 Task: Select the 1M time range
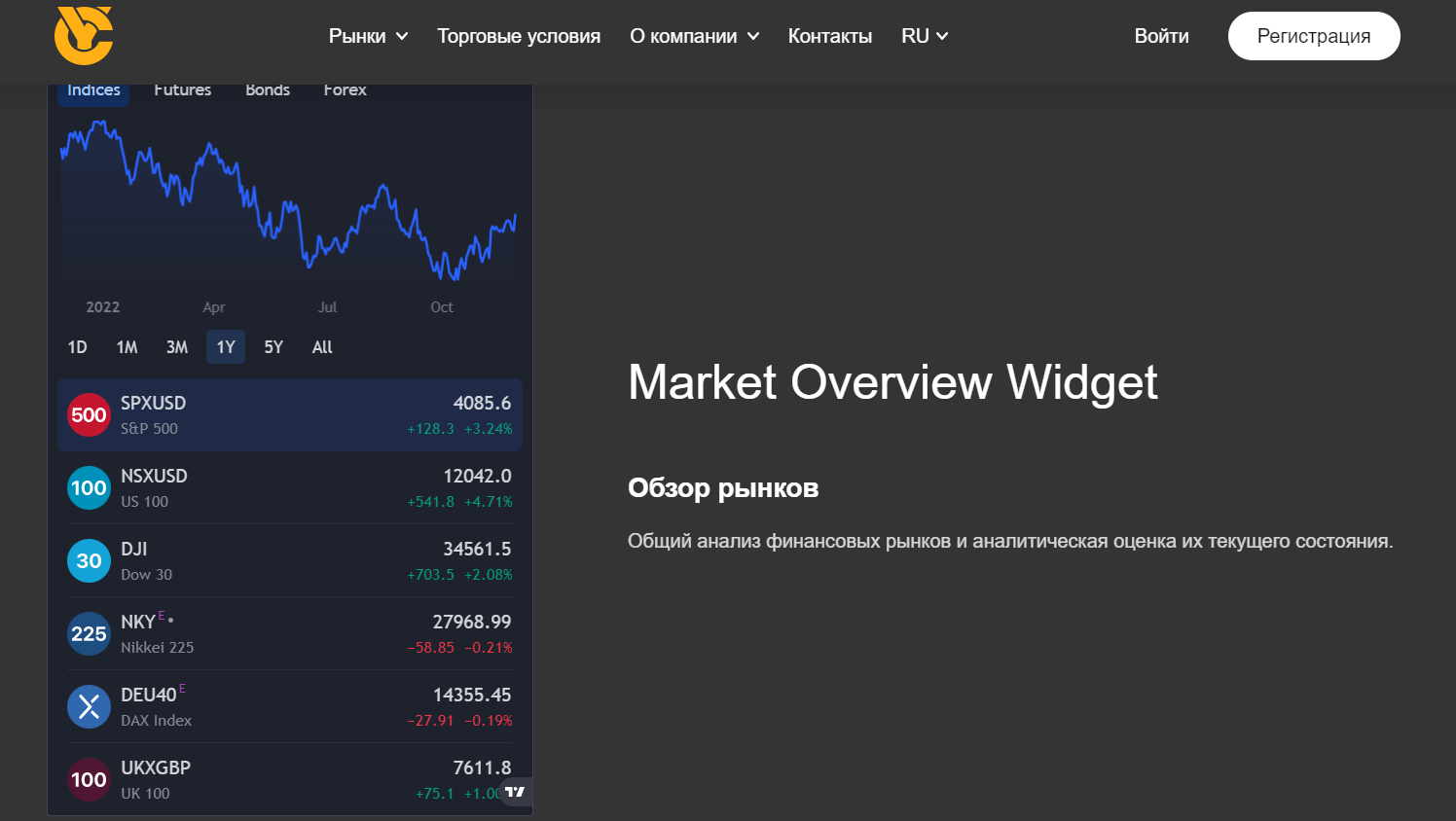[127, 347]
